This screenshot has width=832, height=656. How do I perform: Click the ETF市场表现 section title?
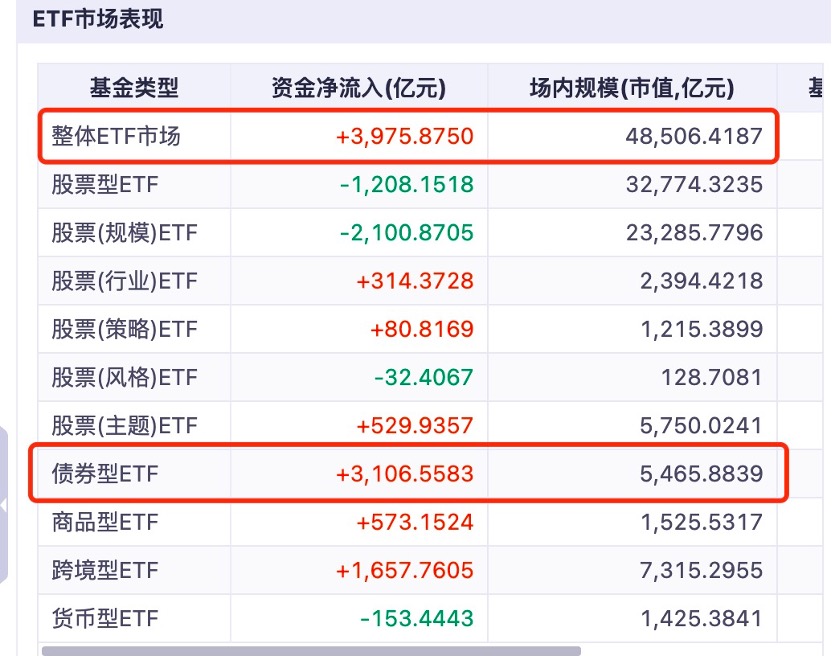pos(98,19)
